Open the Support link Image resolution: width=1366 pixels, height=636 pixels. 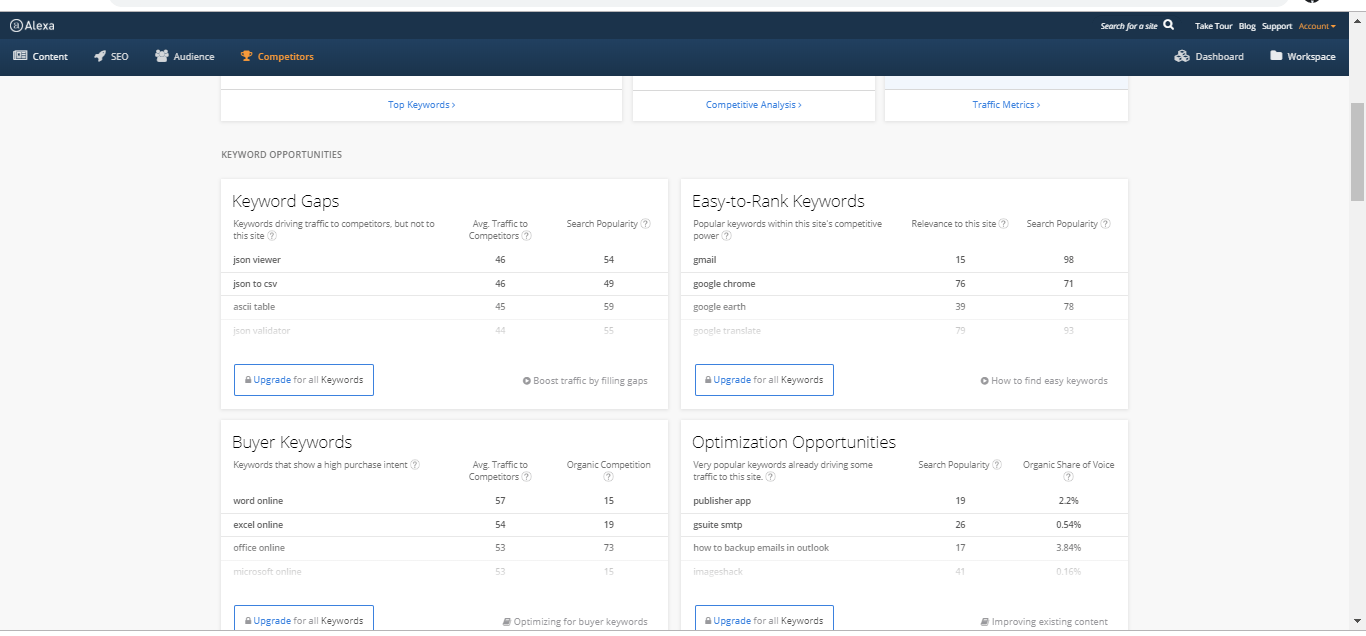pos(1277,26)
